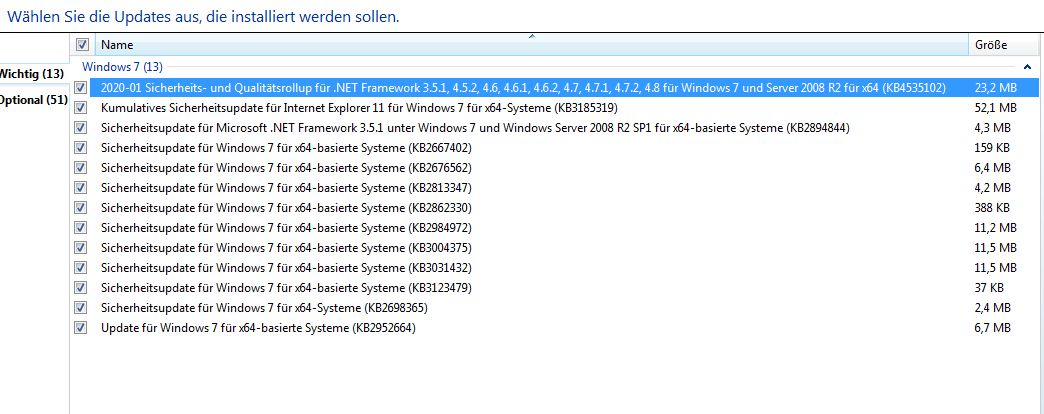This screenshot has height=414, width=1044.
Task: Uncheck the checkbox for update KB2984972
Action: 81,227
